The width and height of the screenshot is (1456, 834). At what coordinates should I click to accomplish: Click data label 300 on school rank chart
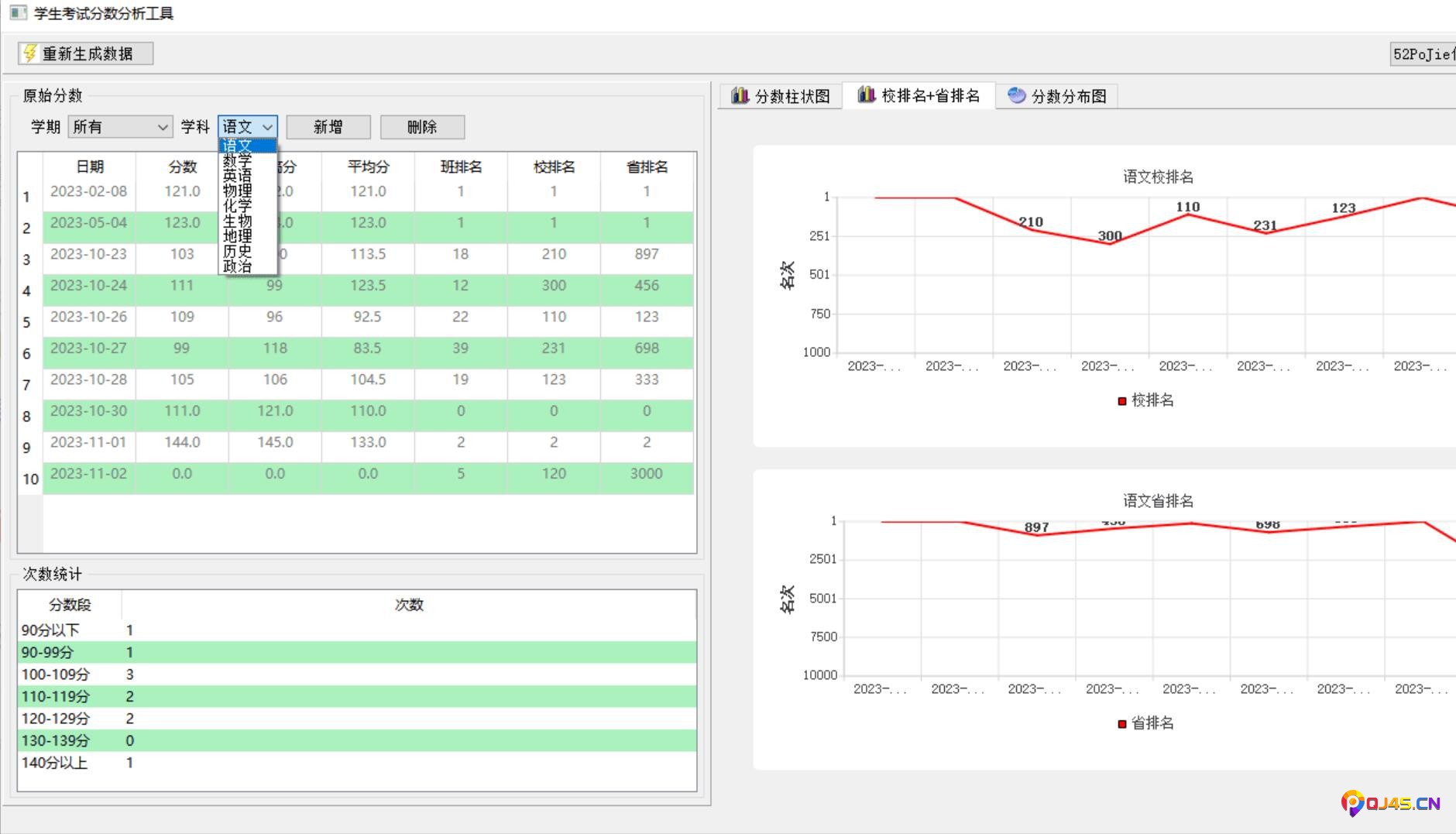(1110, 235)
